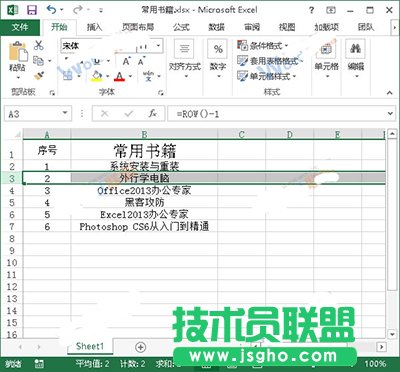
Task: Open 条件格式 conditional formatting
Action: (x=263, y=46)
